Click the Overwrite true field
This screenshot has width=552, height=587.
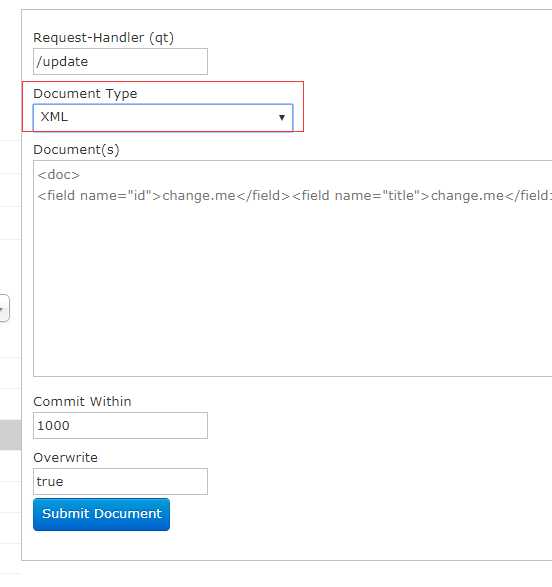(x=120, y=481)
